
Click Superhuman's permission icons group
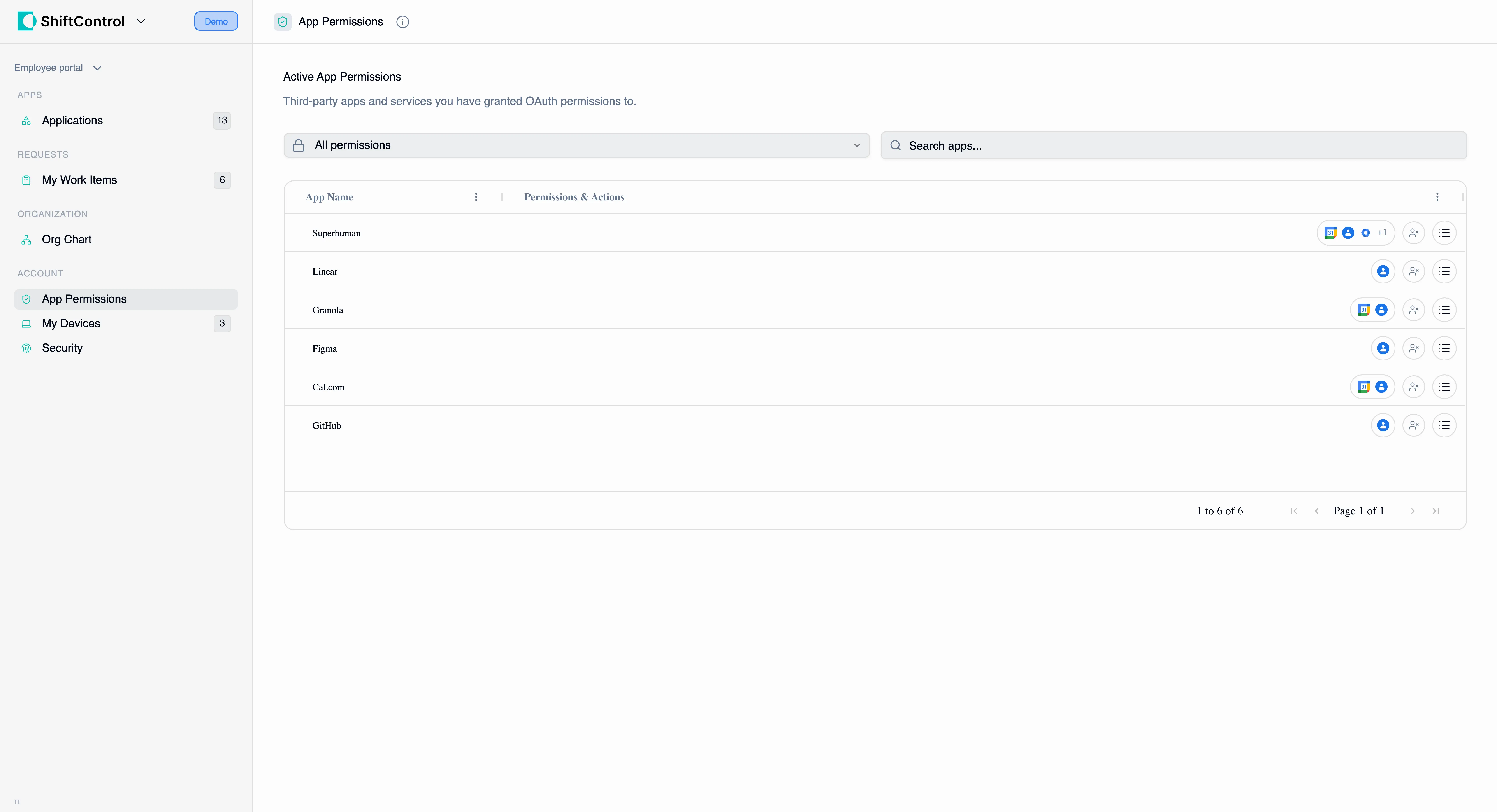pyautogui.click(x=1356, y=233)
